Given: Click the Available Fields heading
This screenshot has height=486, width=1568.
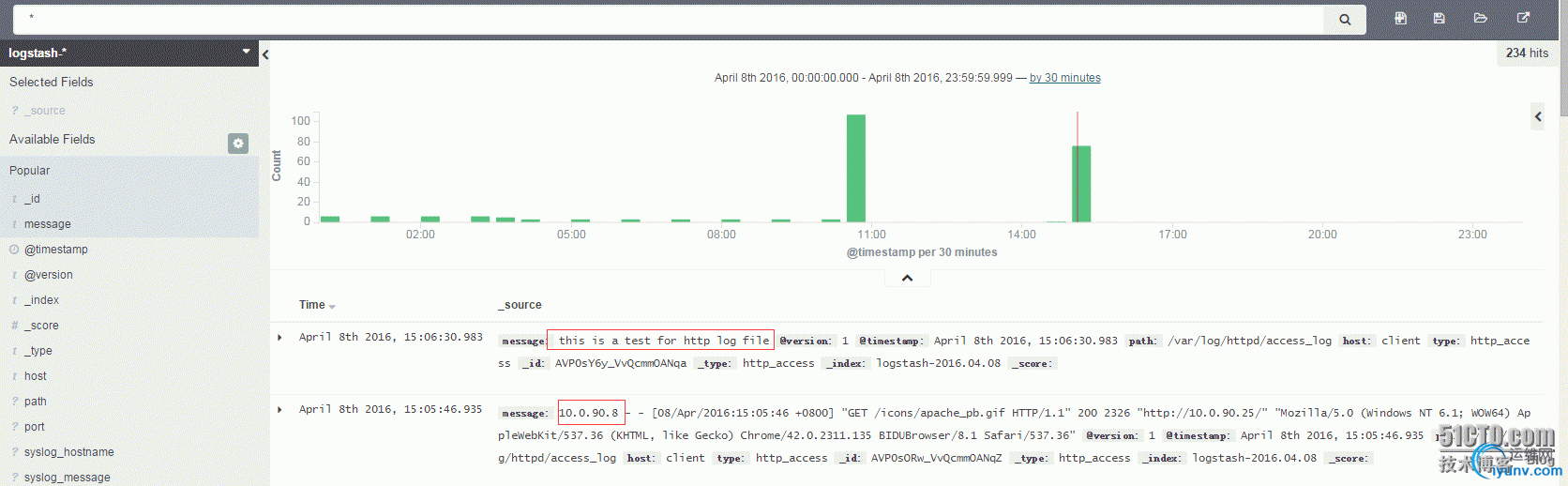Looking at the screenshot, I should [53, 140].
